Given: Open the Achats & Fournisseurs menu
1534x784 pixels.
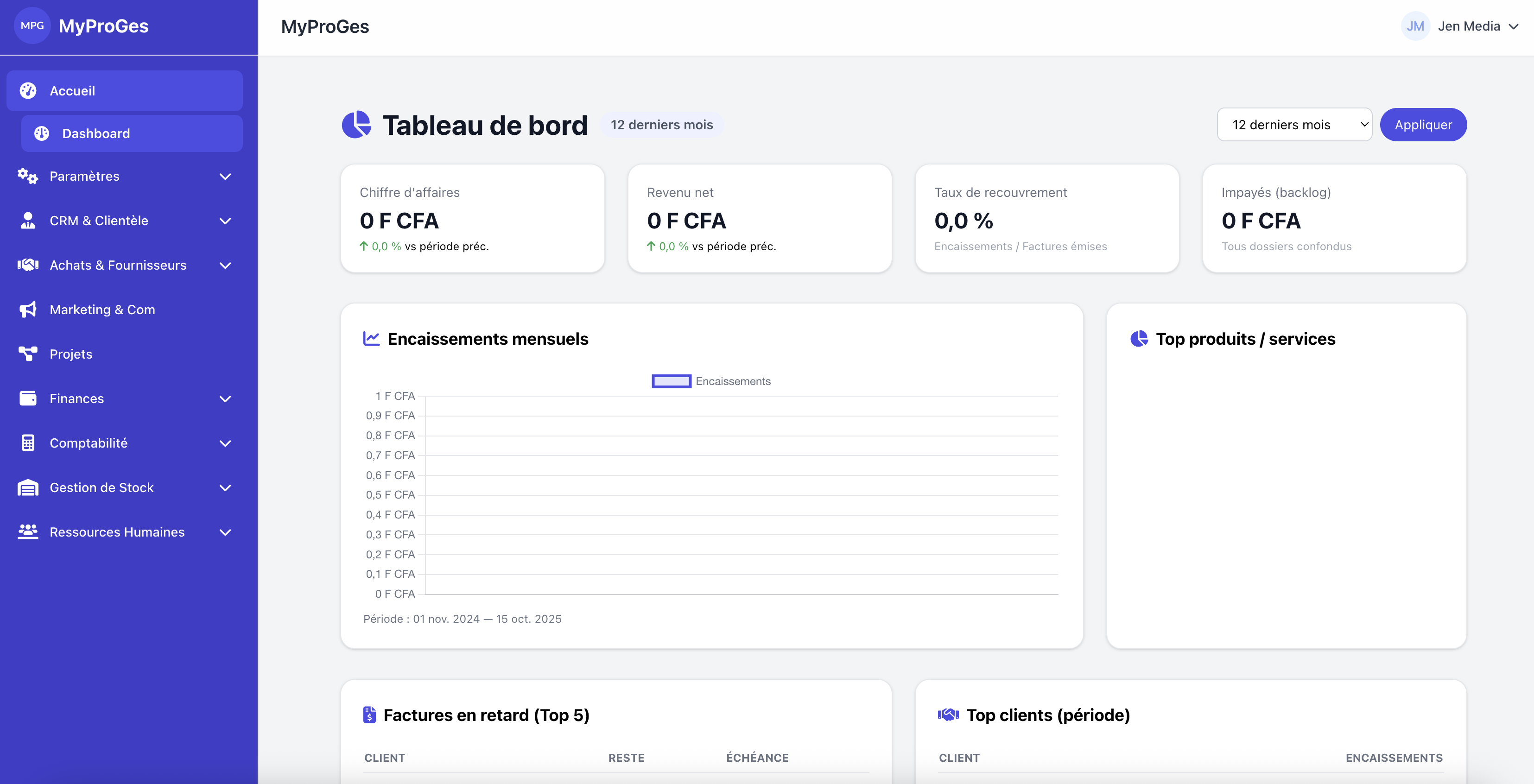Looking at the screenshot, I should (x=118, y=265).
